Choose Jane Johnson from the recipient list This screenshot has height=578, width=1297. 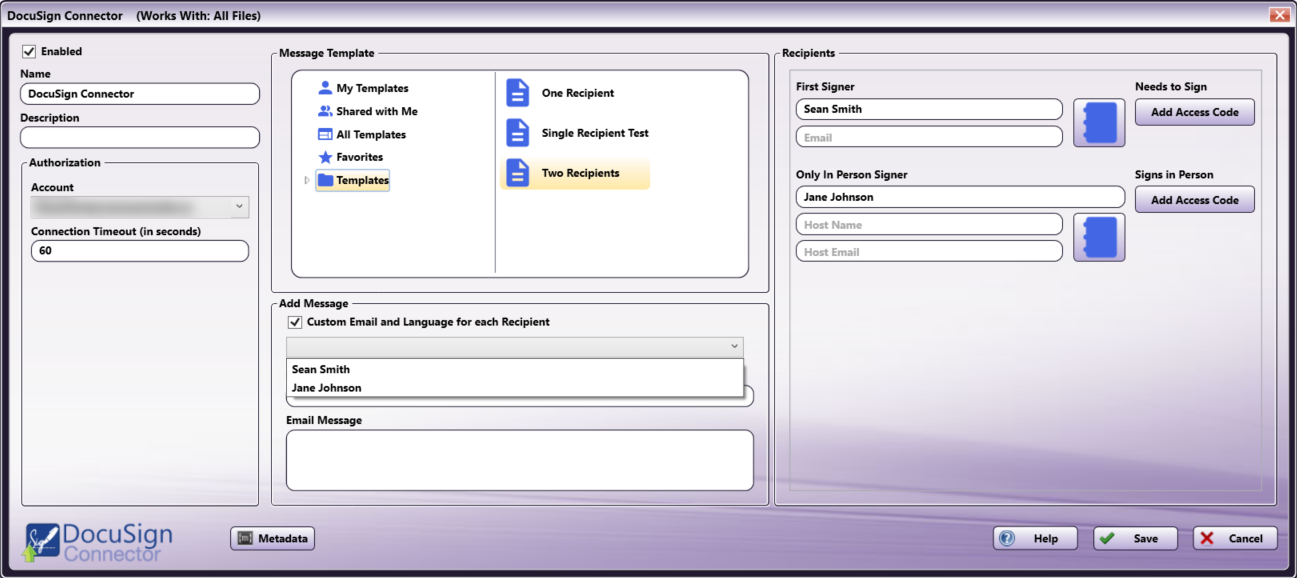[515, 388]
